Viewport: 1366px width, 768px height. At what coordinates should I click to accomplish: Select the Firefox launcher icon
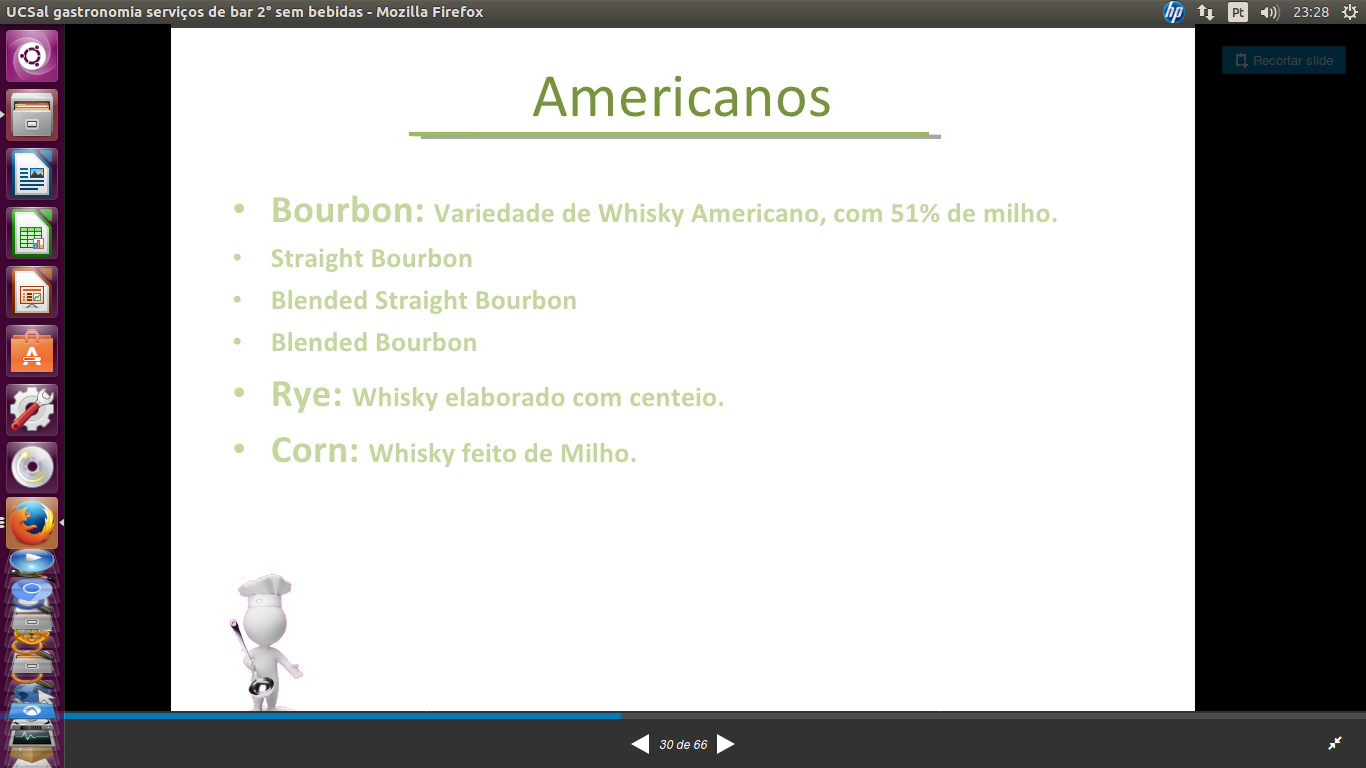pyautogui.click(x=32, y=523)
